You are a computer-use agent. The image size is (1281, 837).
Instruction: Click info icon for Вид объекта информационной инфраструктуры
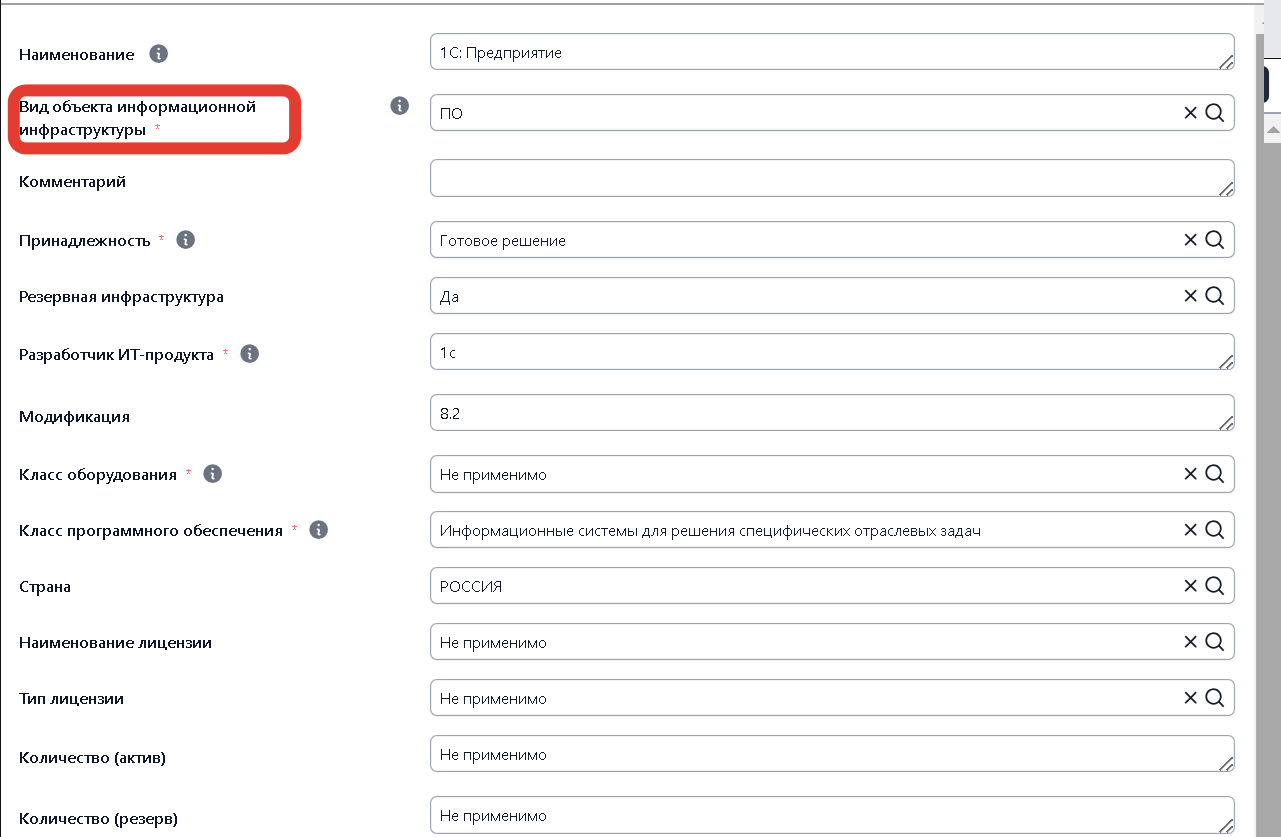(400, 105)
